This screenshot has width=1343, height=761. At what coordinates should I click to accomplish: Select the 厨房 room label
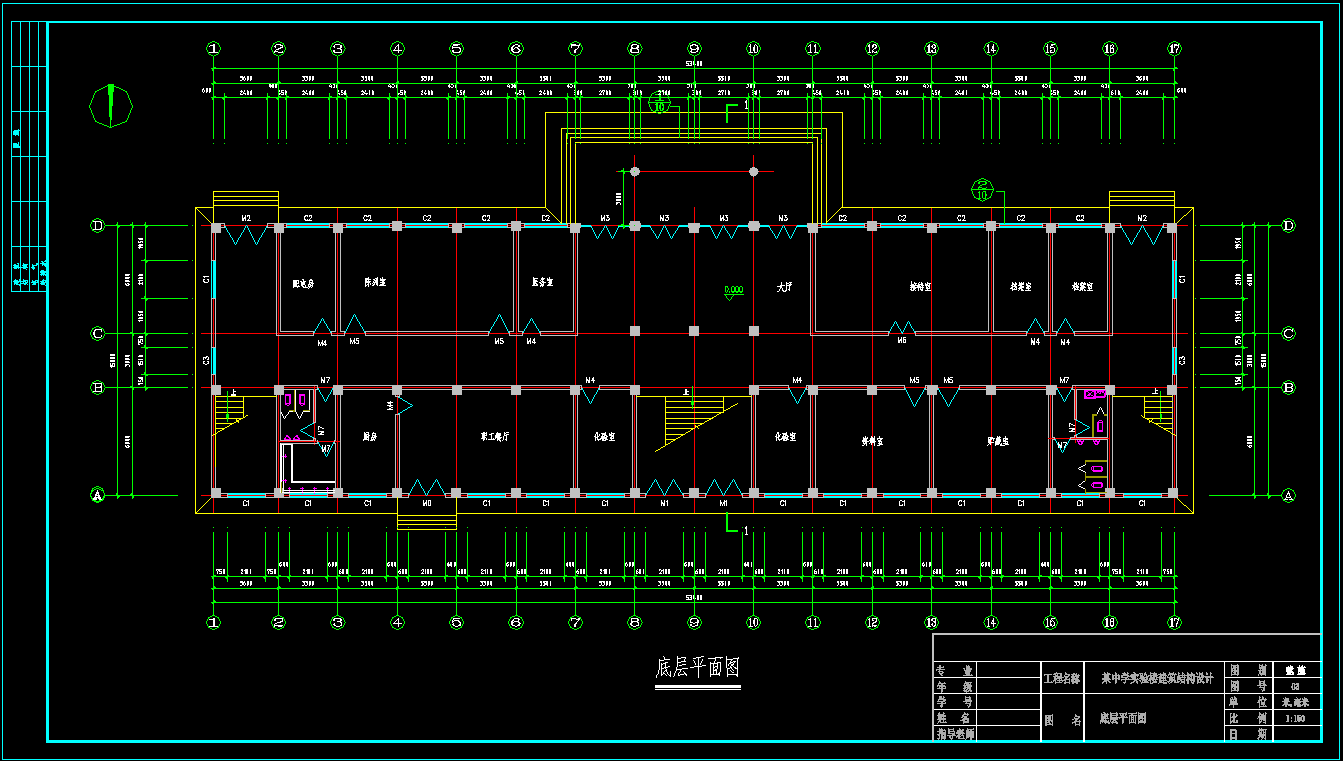[x=369, y=437]
